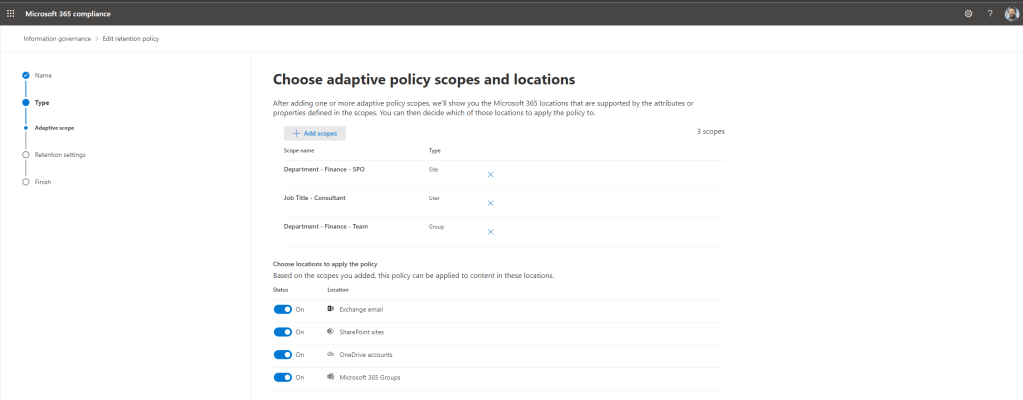
Task: Open the user profile avatar
Action: 1010,13
